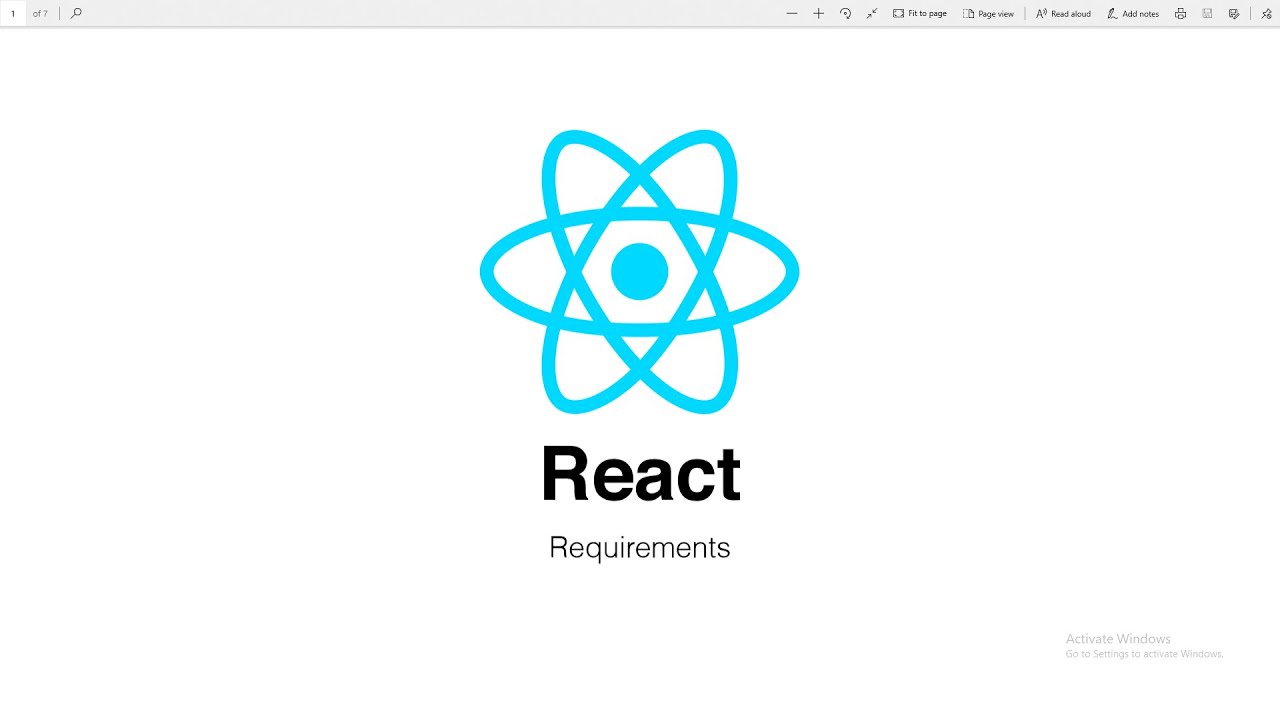Click Fit to page button
Viewport: 1280px width, 720px height.
(920, 13)
